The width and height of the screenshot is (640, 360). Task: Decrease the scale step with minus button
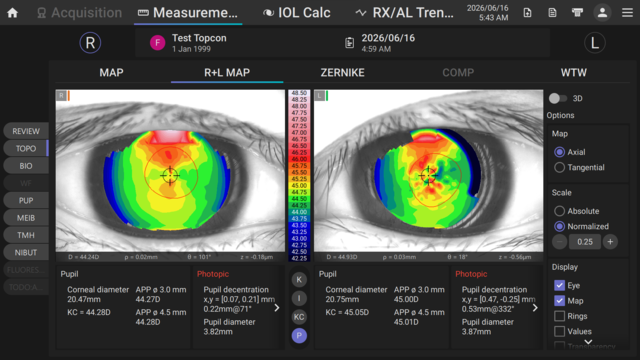click(560, 242)
